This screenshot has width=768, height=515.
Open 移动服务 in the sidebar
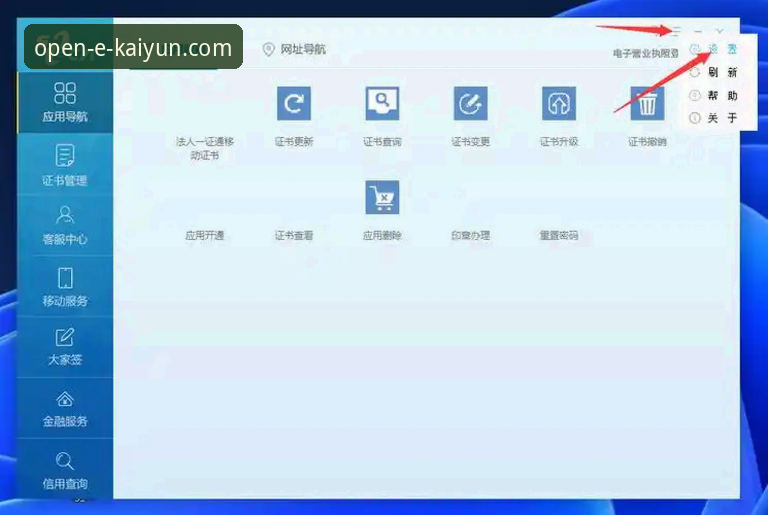pyautogui.click(x=65, y=287)
